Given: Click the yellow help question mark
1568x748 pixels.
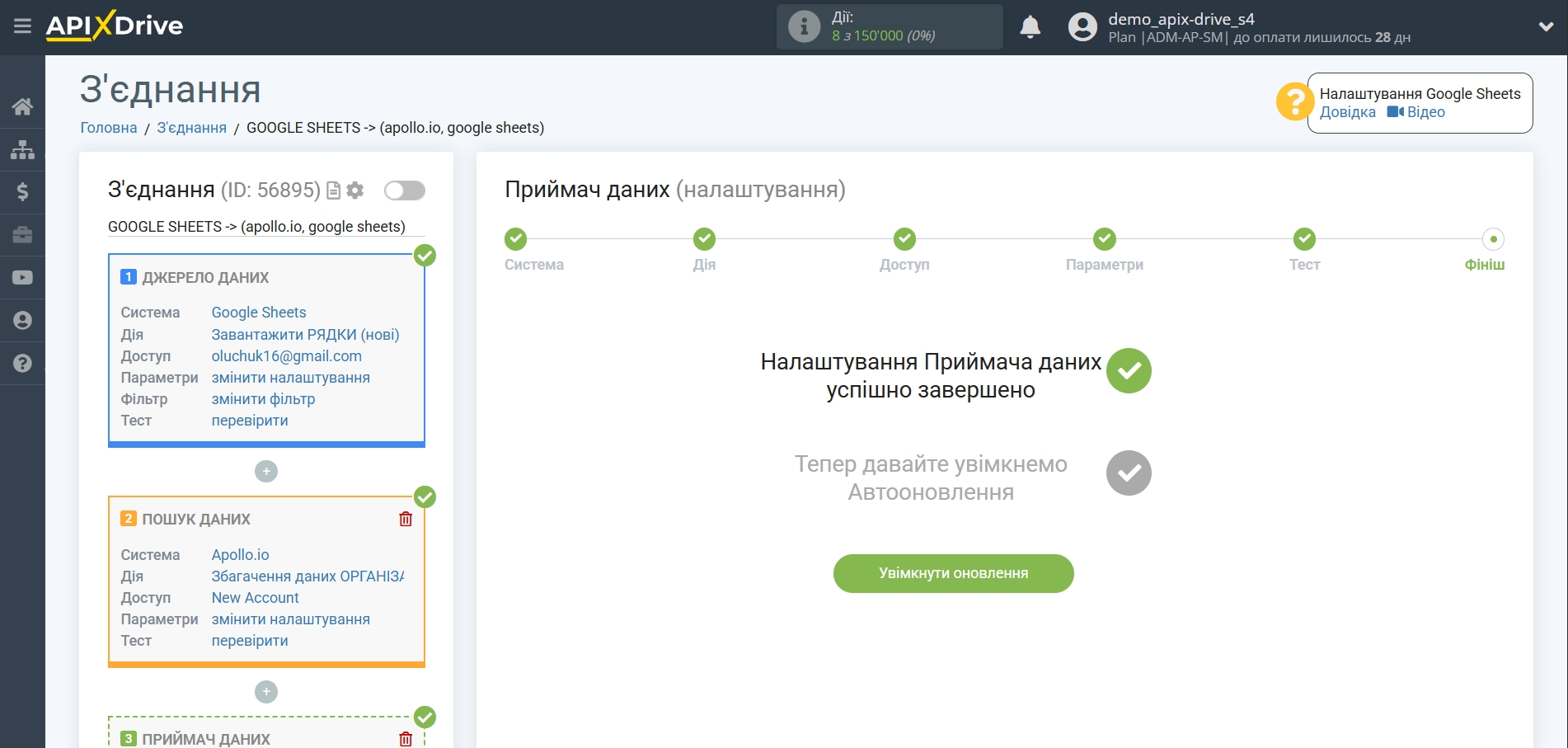Looking at the screenshot, I should 1294,101.
